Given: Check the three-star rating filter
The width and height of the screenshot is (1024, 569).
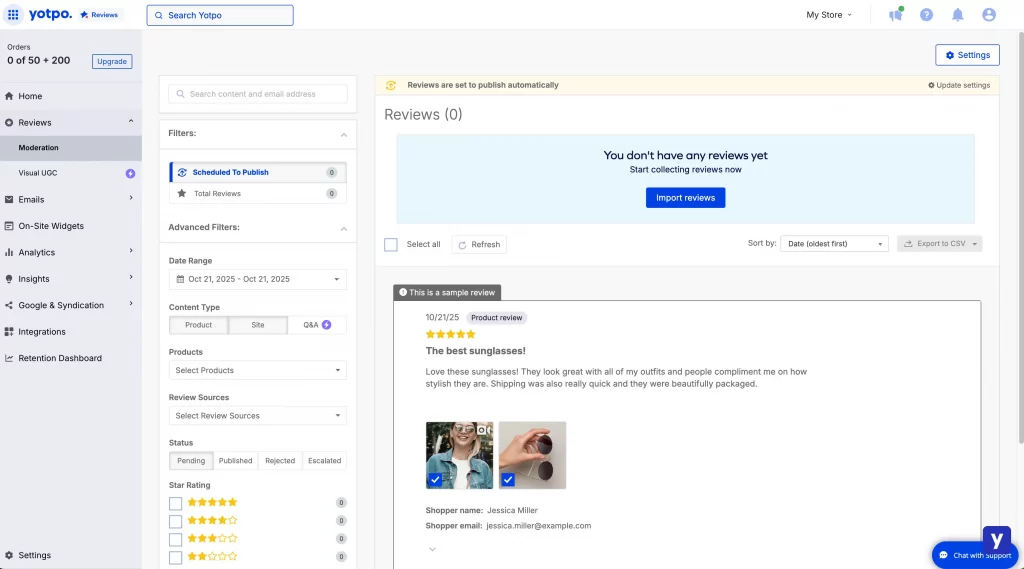Looking at the screenshot, I should (x=175, y=539).
